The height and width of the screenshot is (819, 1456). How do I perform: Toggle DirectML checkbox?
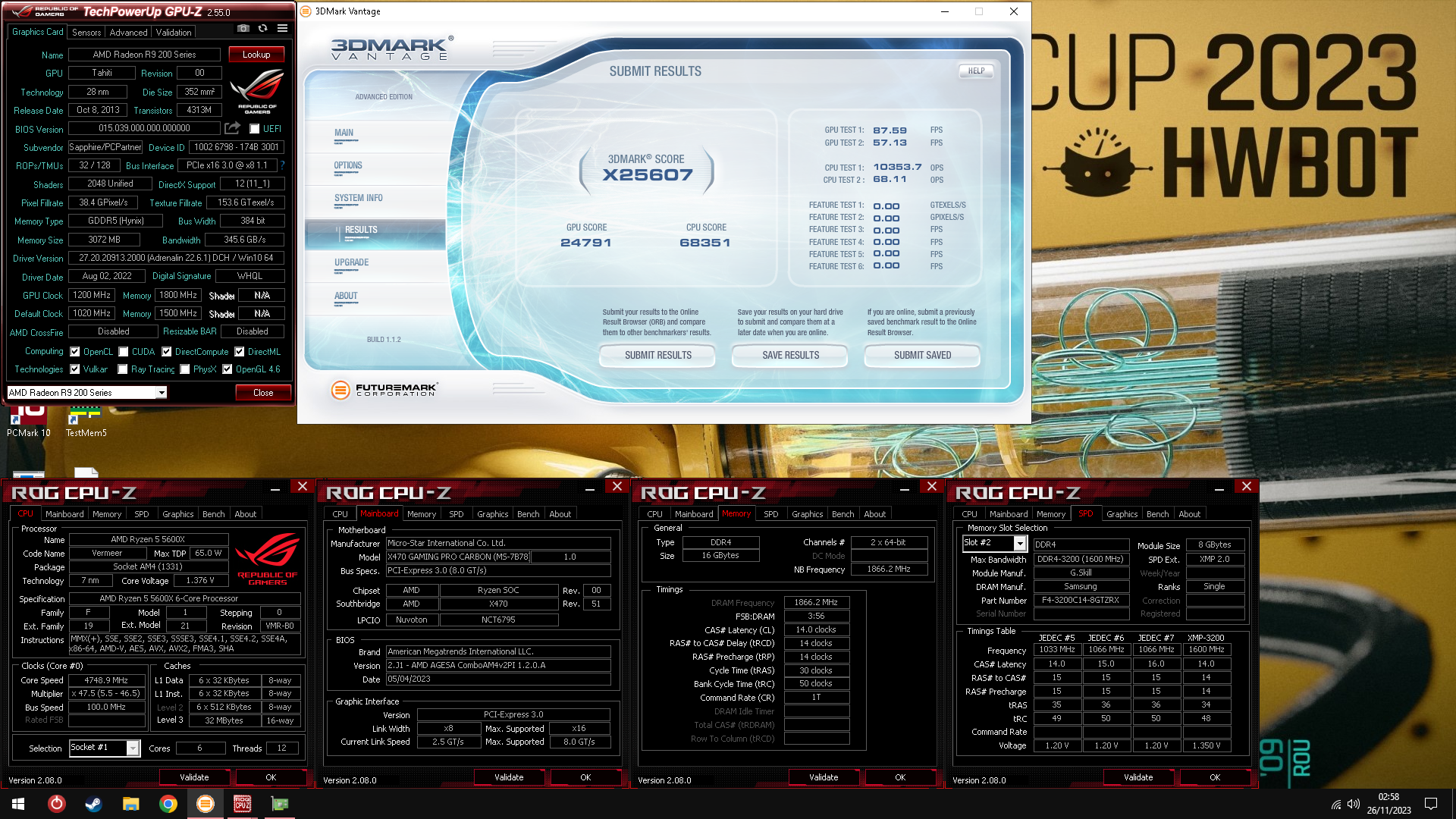point(240,352)
